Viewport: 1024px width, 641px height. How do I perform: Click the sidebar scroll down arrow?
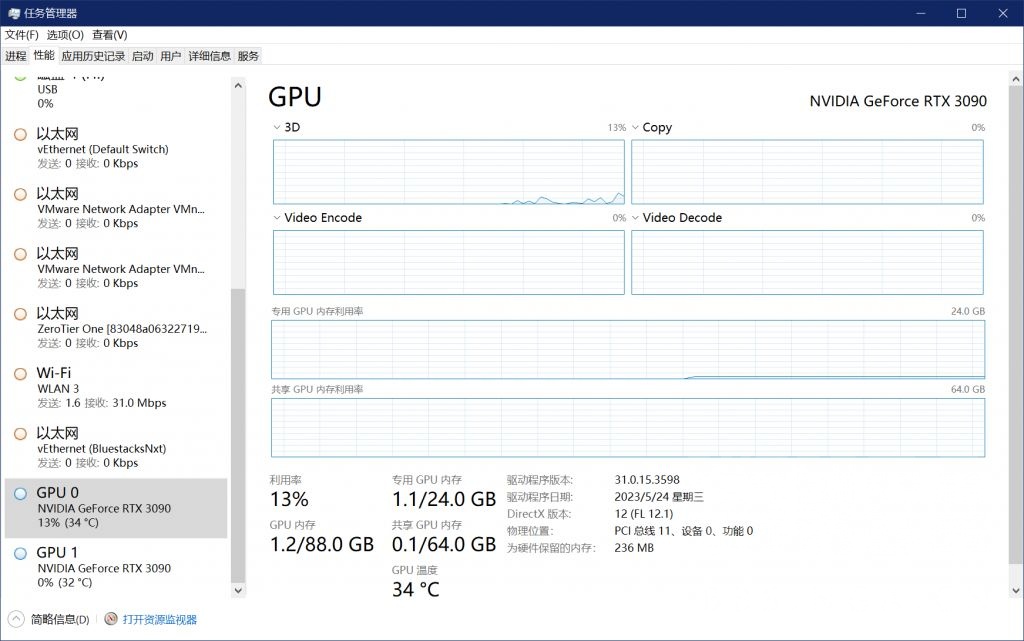pyautogui.click(x=238, y=590)
